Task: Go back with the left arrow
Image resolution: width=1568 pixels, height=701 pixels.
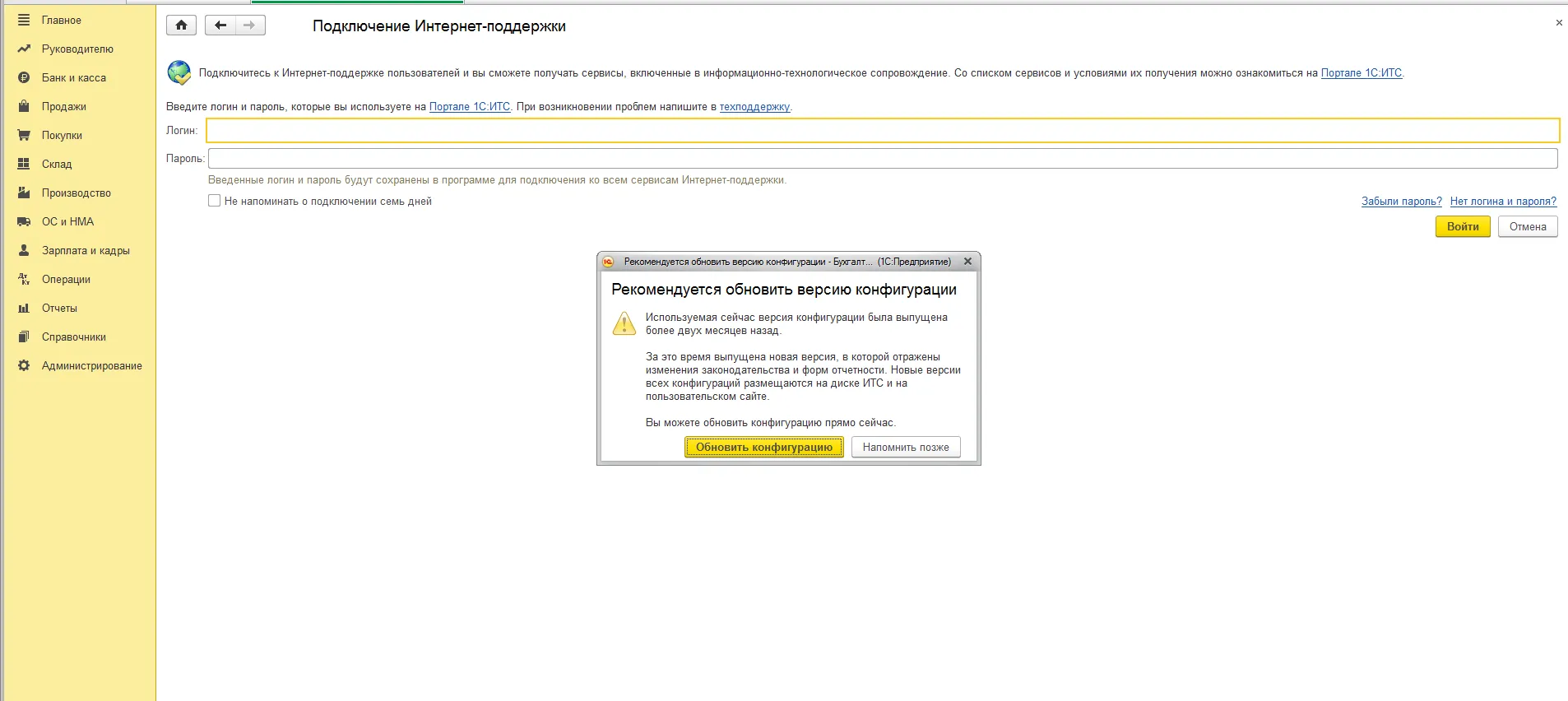Action: (220, 26)
